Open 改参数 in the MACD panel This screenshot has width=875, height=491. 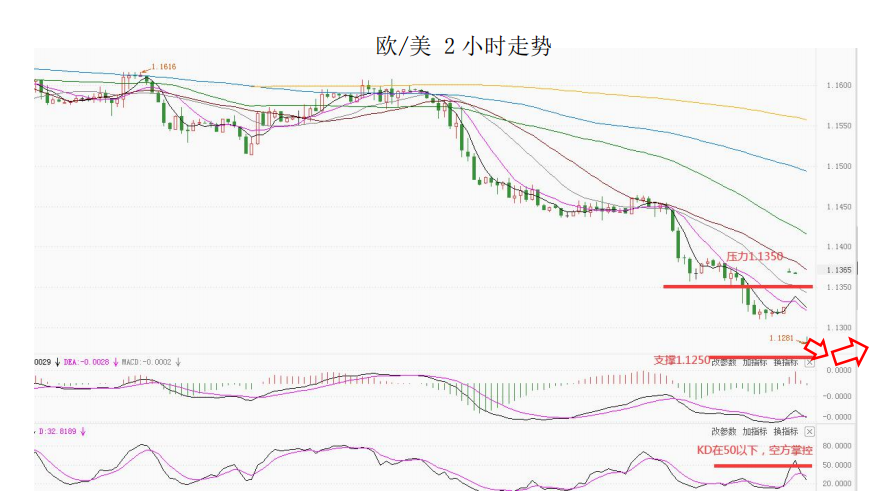723,362
